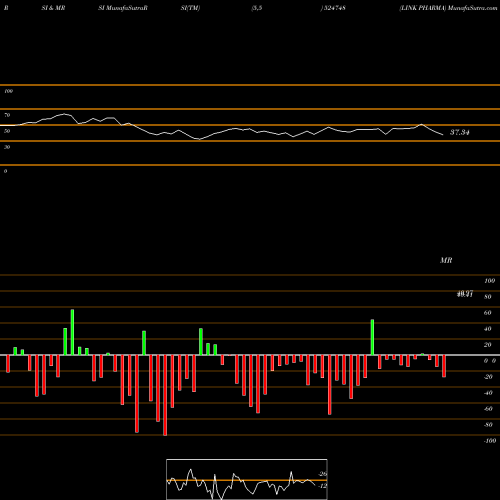This screenshot has width=500, height=500.
Task: Click the MR value "40.37"
Action: pyautogui.click(x=465, y=294)
